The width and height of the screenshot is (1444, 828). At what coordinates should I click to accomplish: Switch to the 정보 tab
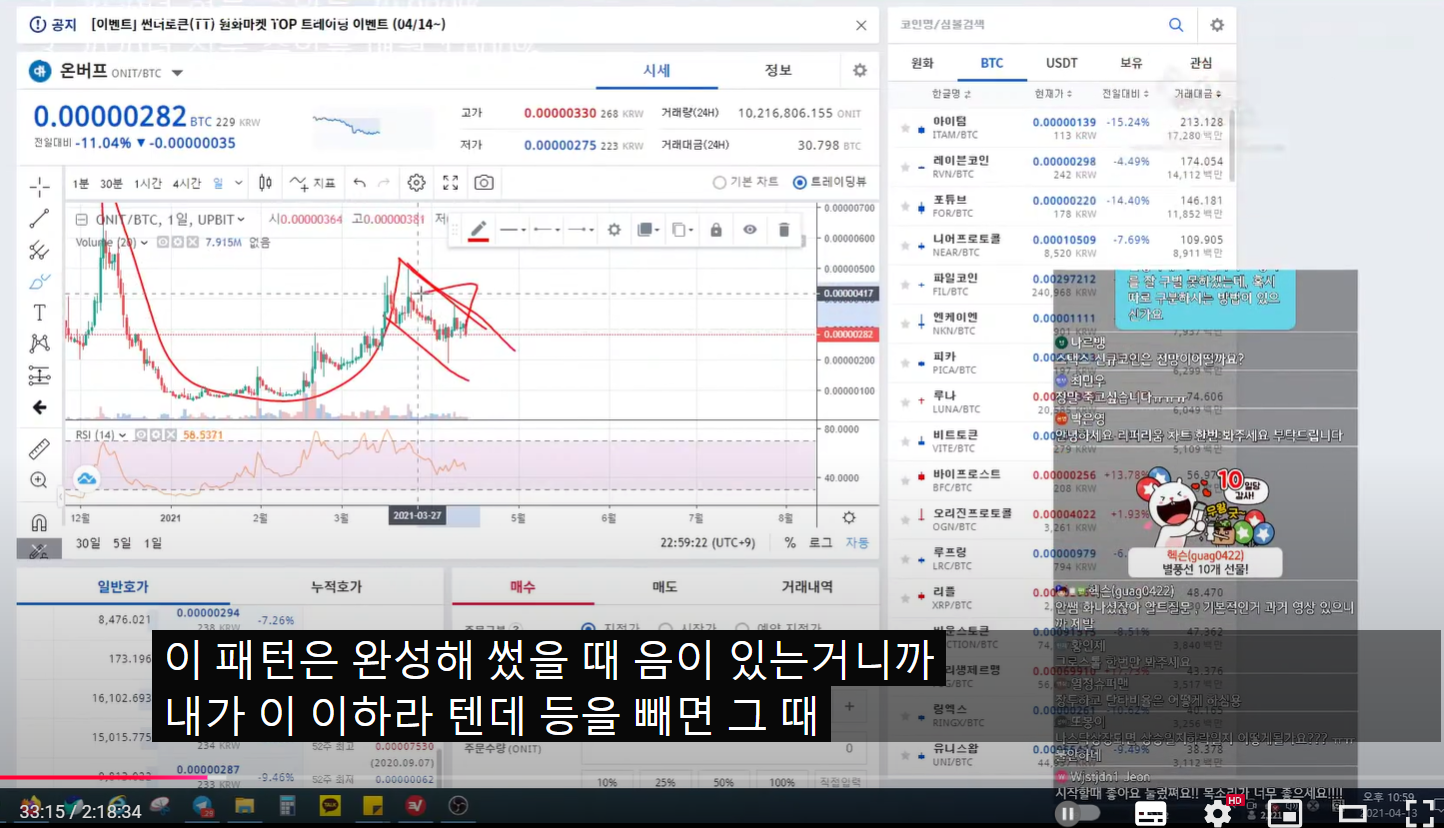[778, 70]
